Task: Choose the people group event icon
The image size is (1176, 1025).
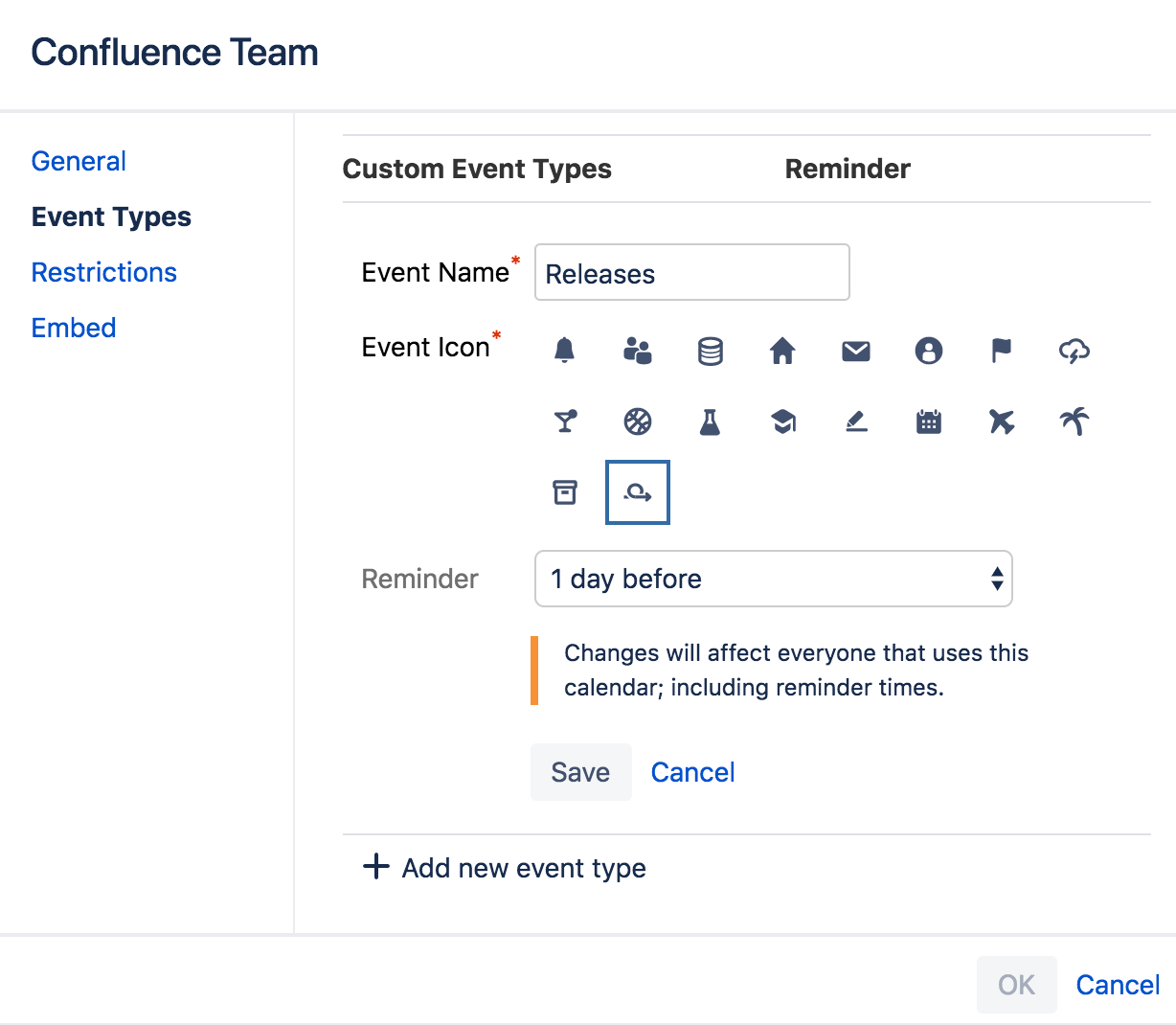Action: click(x=637, y=351)
